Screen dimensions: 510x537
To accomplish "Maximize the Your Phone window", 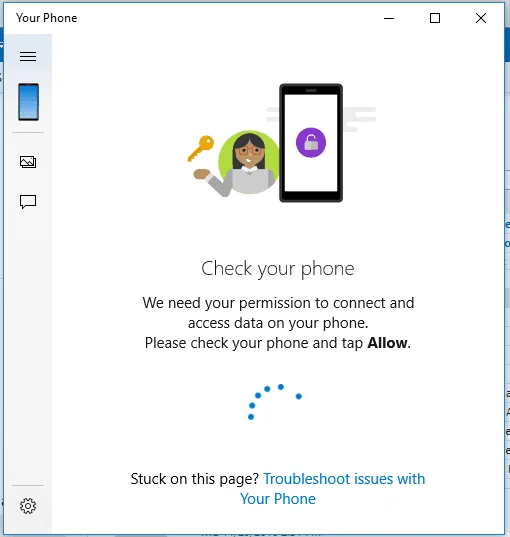I will [435, 18].
